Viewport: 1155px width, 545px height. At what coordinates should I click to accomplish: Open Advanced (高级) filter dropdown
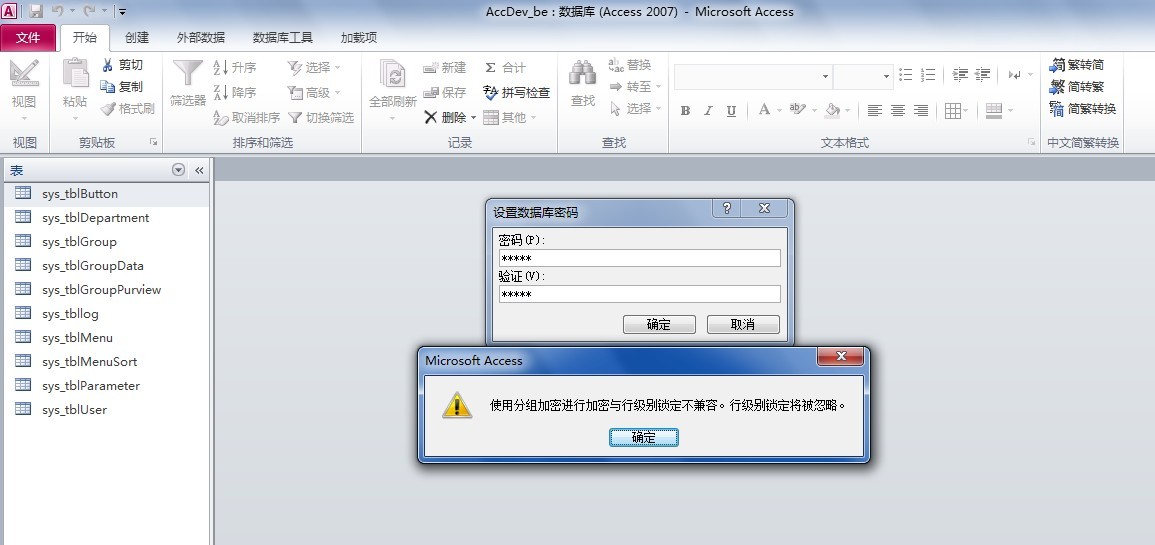[x=315, y=93]
